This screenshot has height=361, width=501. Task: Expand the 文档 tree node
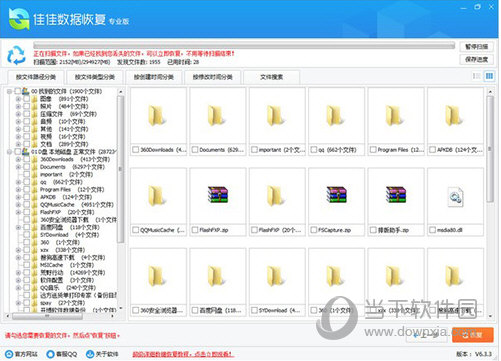point(18,144)
